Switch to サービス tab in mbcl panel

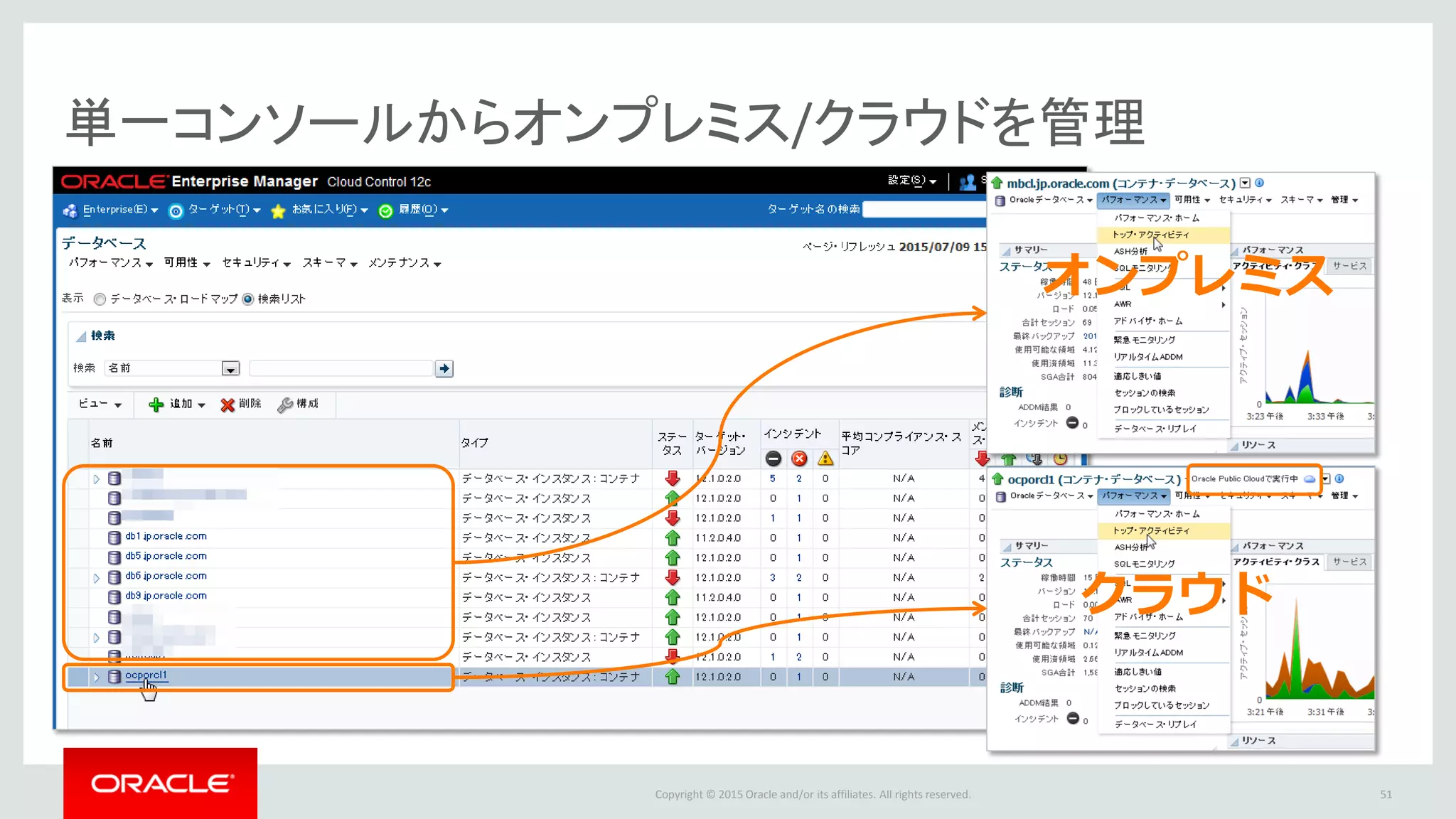(1349, 266)
